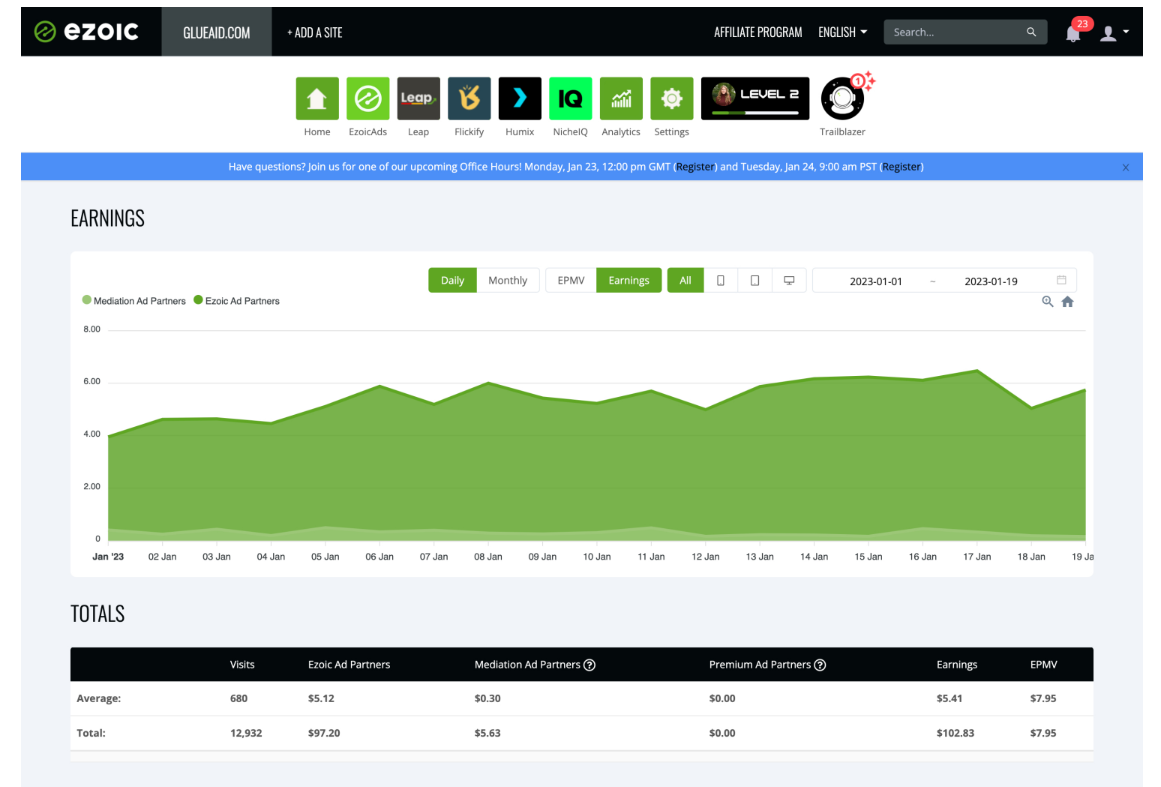1161x787 pixels.
Task: Select total visits value 12,932
Action: click(x=246, y=733)
